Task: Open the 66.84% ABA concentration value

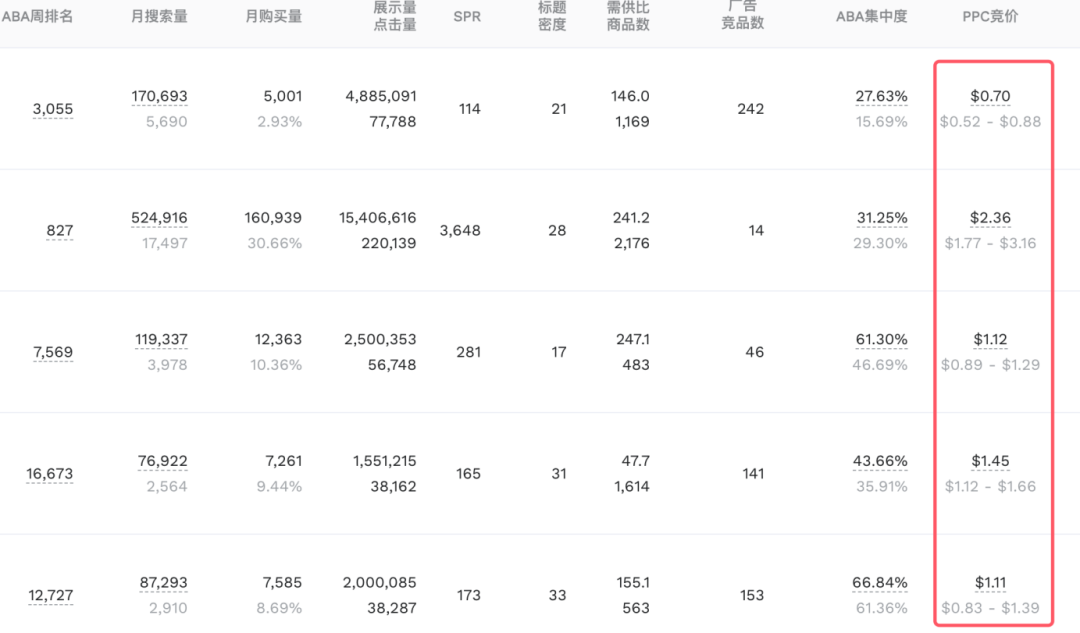Action: click(881, 583)
